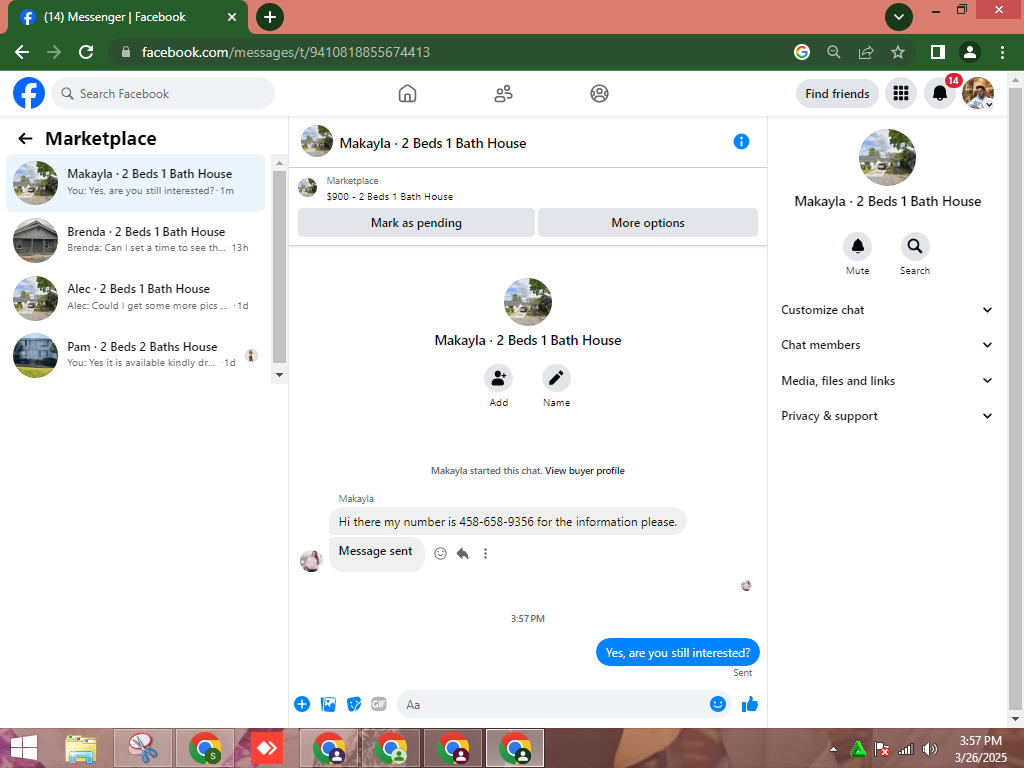Expand Media, files and links section

pos(886,380)
